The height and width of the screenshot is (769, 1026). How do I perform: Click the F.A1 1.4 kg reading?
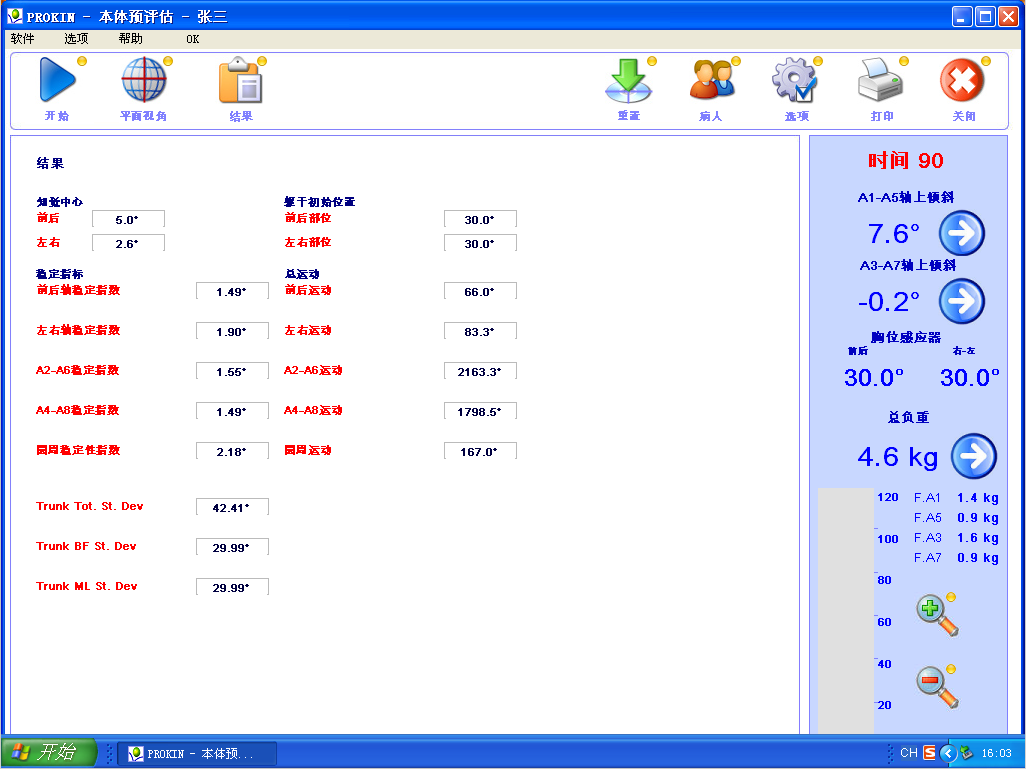click(x=956, y=497)
